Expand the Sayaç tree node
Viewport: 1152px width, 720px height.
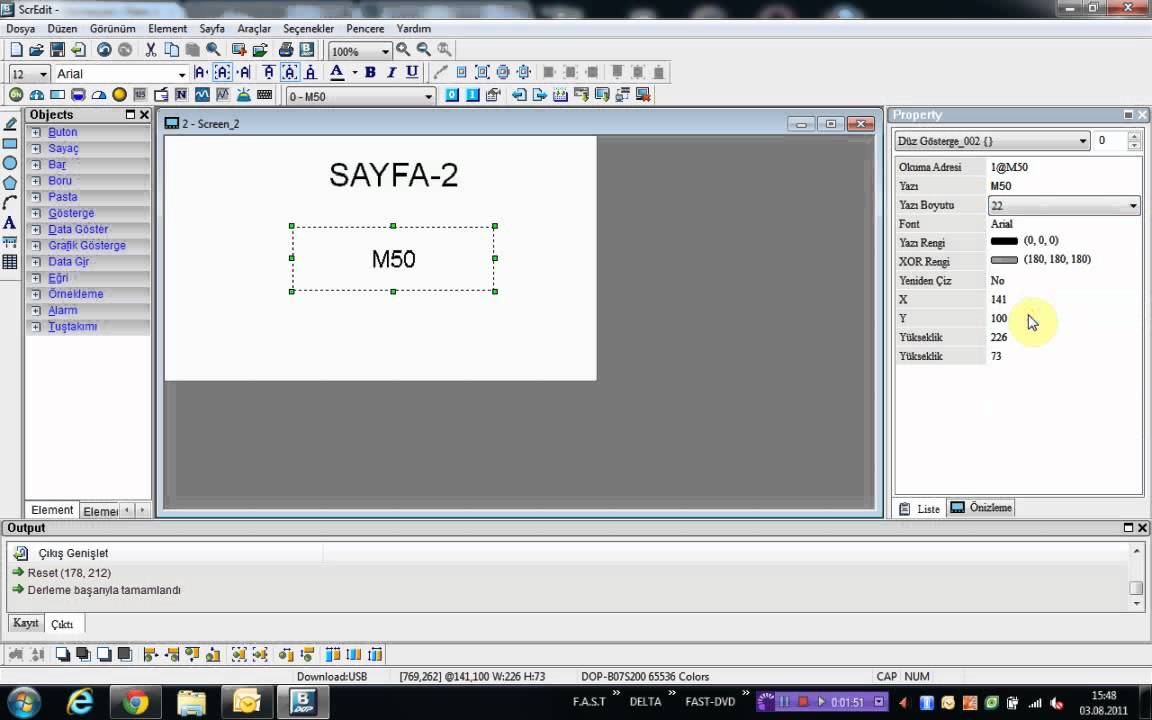[35, 148]
